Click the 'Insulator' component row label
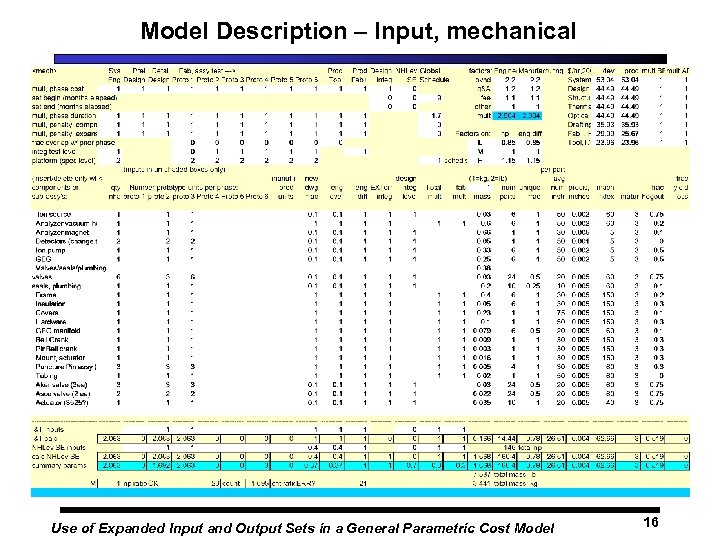Image resolution: width=720 pixels, height=540 pixels. click(50, 304)
